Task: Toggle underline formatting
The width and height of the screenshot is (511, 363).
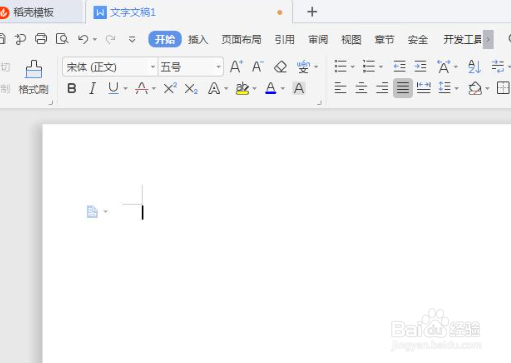Action: click(113, 88)
